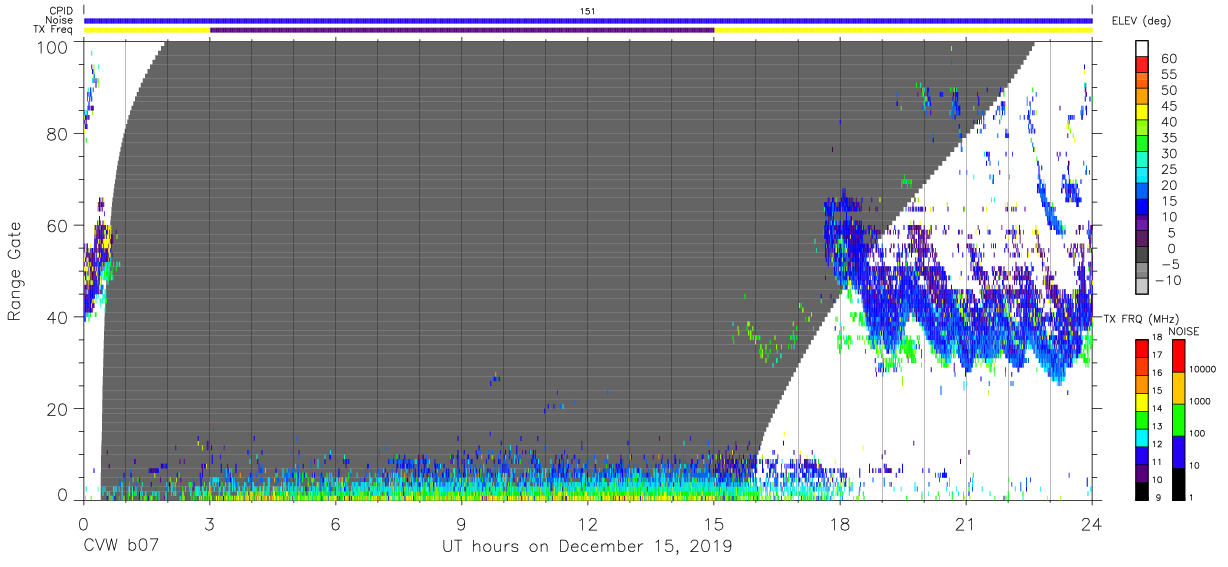This screenshot has height=567, width=1228.
Task: Click the '18' tick on the UT hours axis
Action: pyautogui.click(x=840, y=522)
